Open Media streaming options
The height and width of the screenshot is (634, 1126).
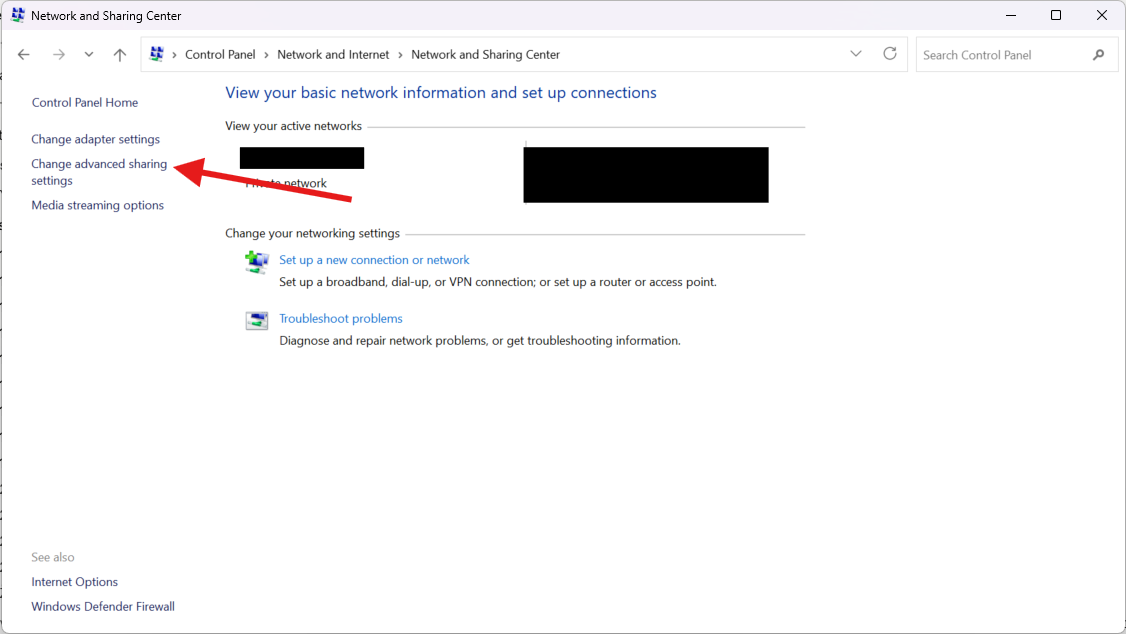point(98,205)
